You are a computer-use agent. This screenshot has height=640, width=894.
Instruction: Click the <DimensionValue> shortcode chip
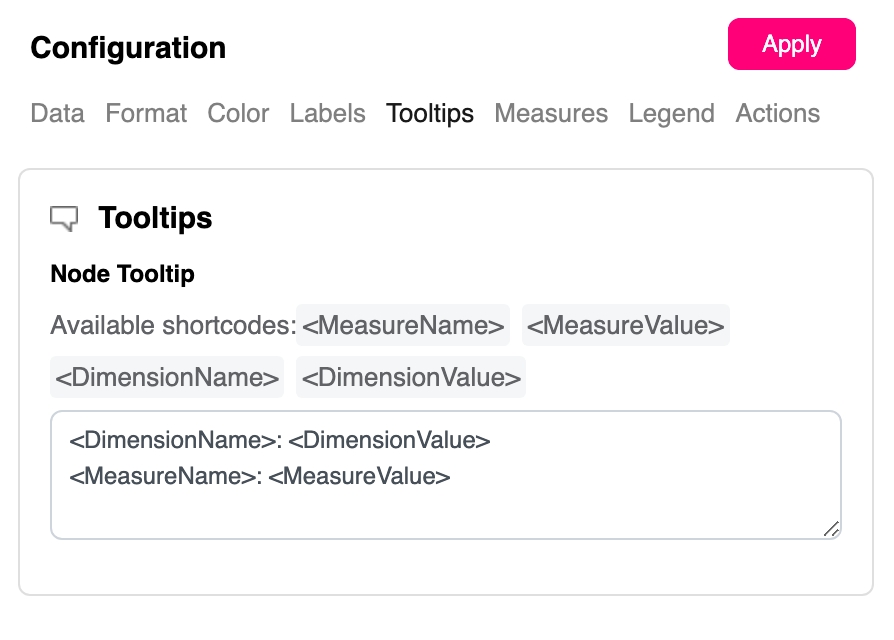411,378
